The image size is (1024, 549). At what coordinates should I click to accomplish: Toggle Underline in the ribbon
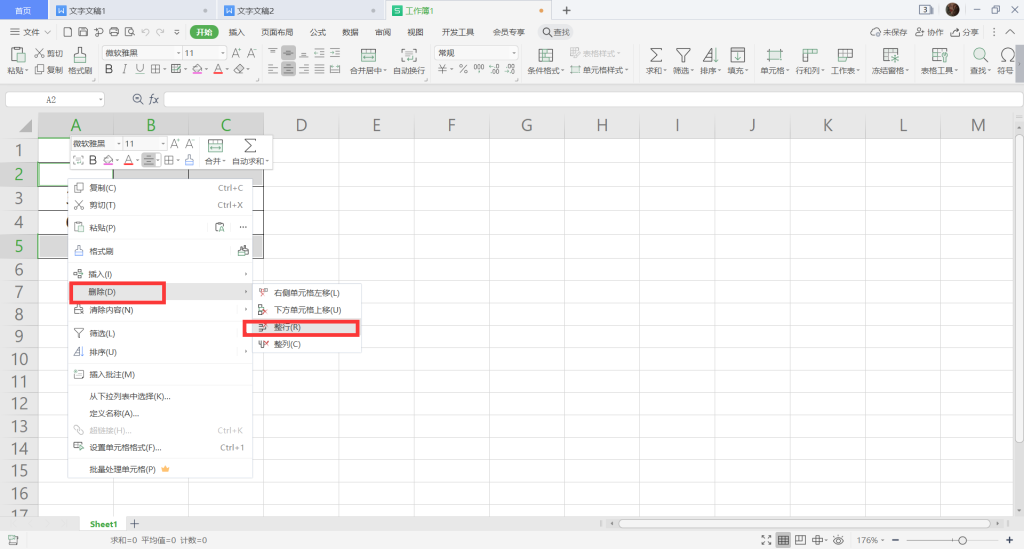139,69
